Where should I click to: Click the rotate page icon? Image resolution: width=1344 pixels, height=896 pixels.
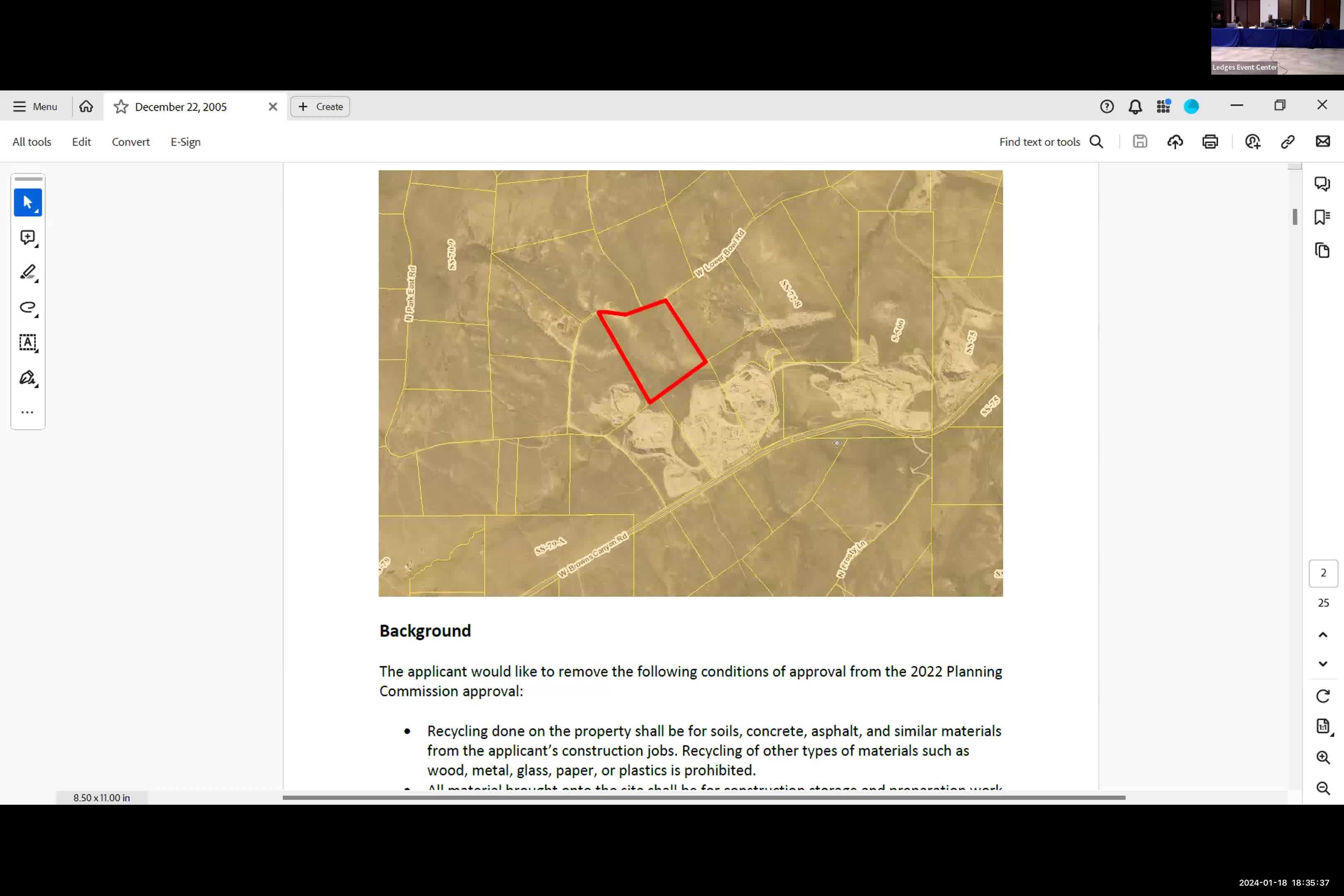pyautogui.click(x=1322, y=696)
